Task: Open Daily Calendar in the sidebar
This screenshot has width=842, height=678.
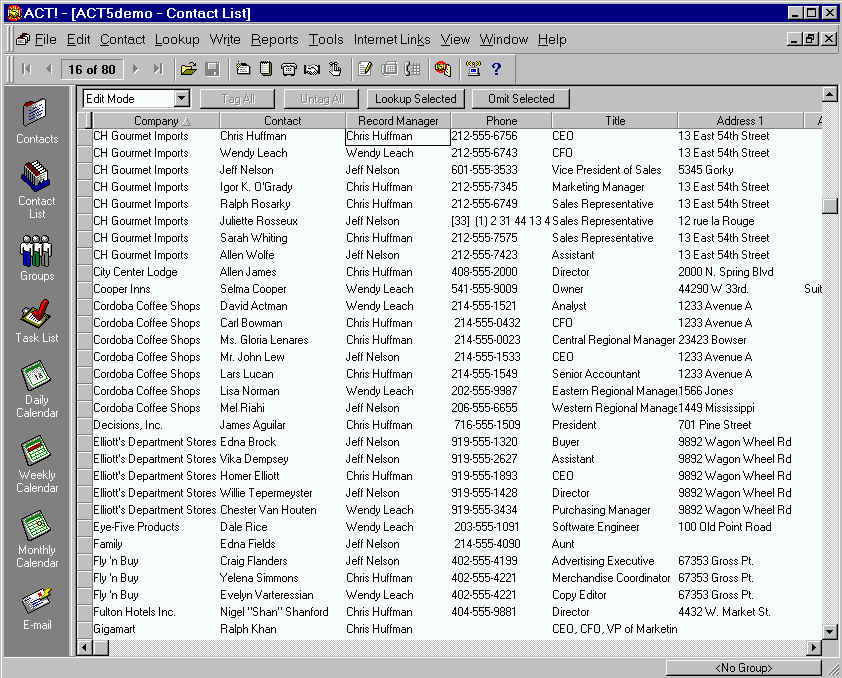Action: point(37,390)
